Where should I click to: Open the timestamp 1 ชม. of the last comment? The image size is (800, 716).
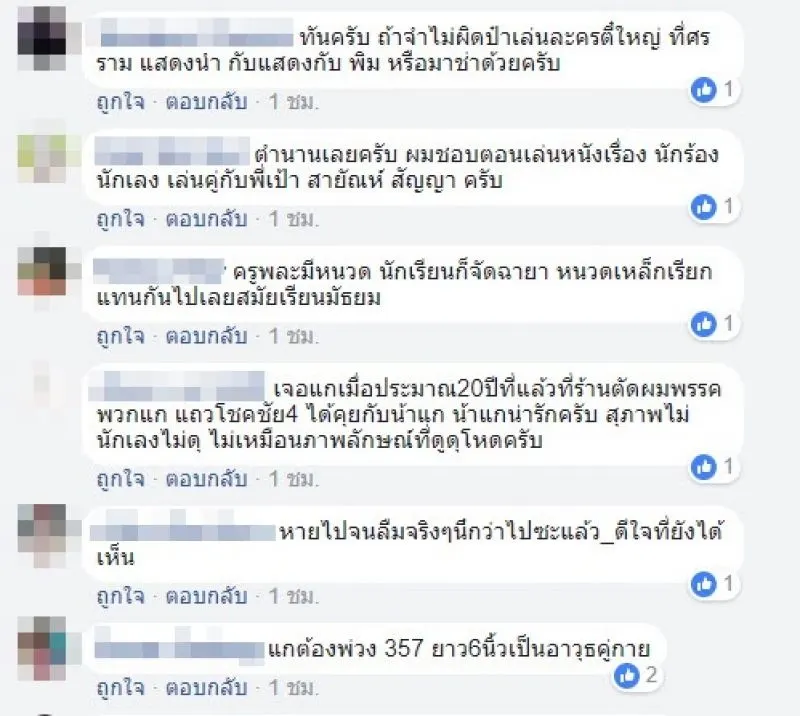coord(293,688)
